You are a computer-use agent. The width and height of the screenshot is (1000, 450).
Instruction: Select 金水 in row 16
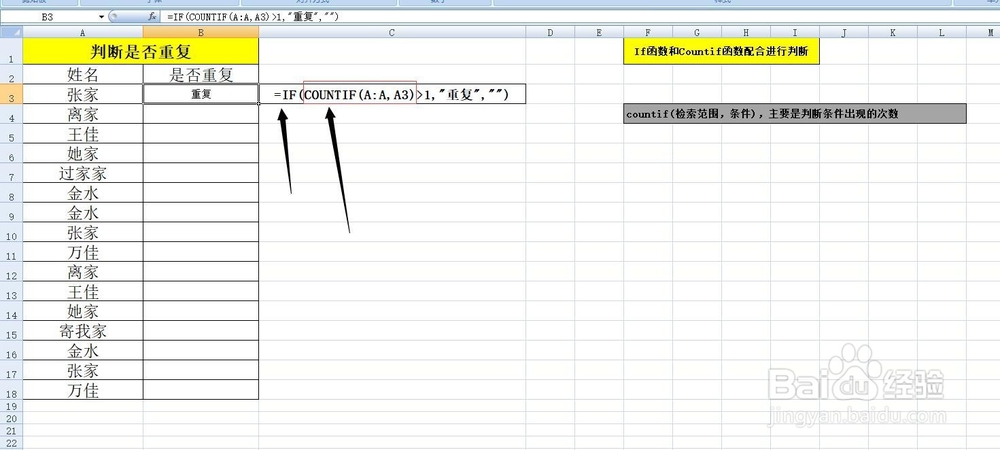click(x=83, y=351)
